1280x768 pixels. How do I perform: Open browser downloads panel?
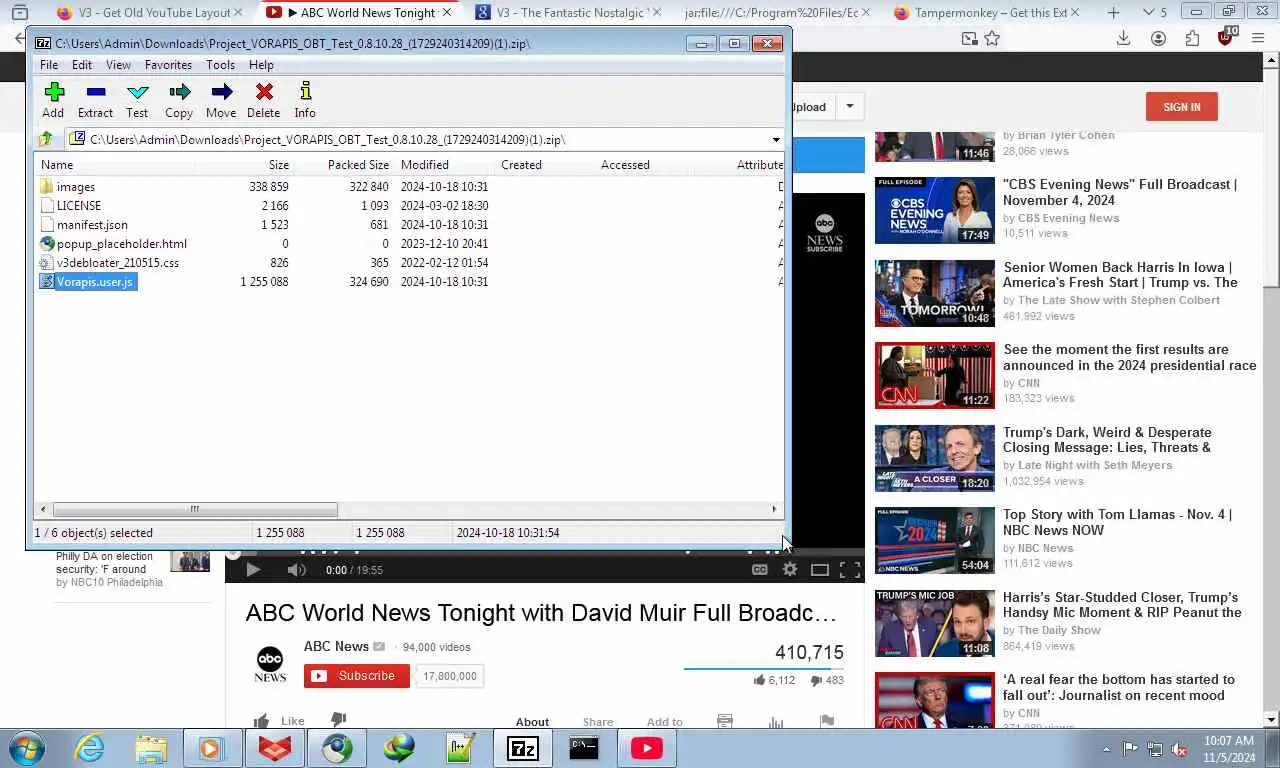(x=1123, y=38)
